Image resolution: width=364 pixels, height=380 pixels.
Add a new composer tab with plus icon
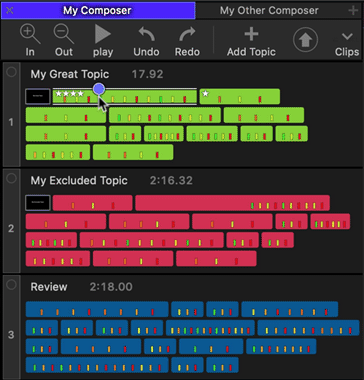pyautogui.click(x=353, y=10)
